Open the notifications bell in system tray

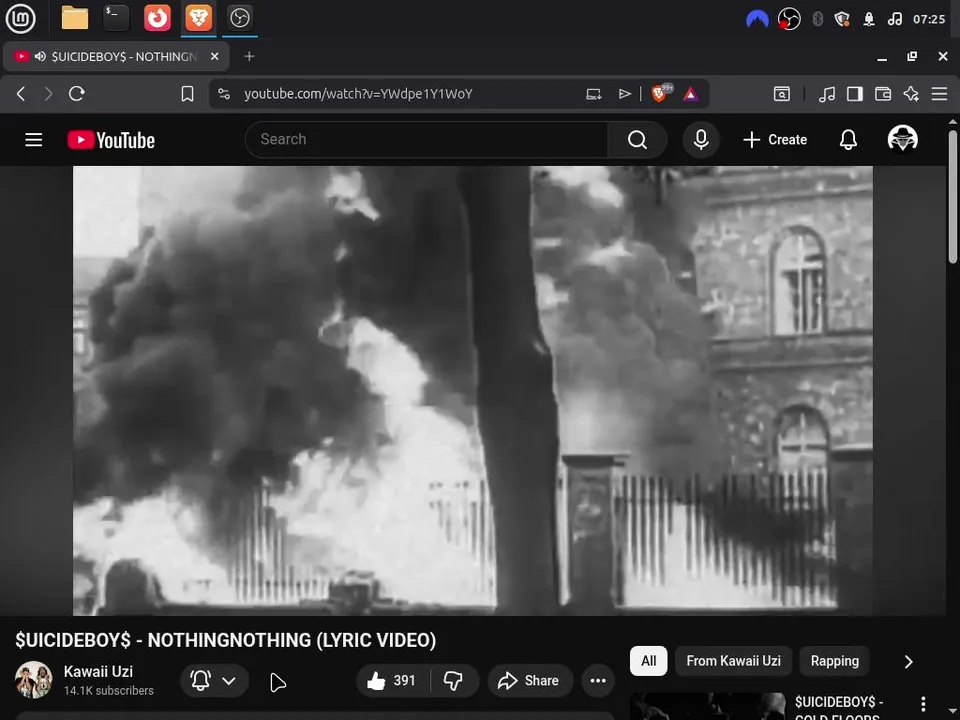point(869,19)
